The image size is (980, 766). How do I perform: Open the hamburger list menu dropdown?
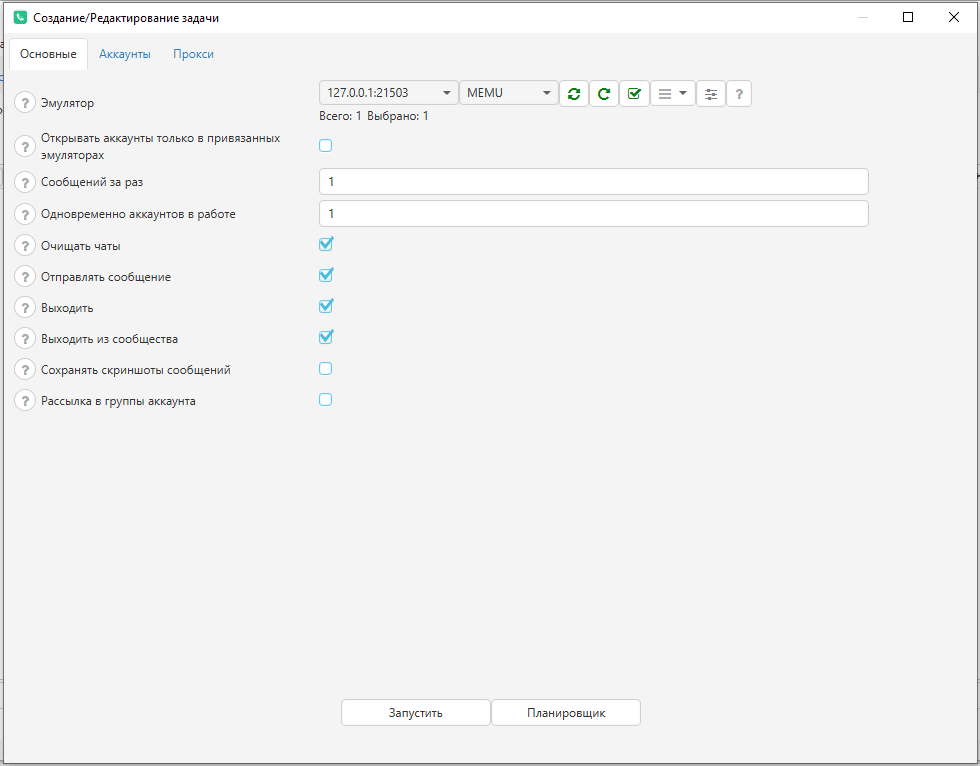(x=673, y=94)
